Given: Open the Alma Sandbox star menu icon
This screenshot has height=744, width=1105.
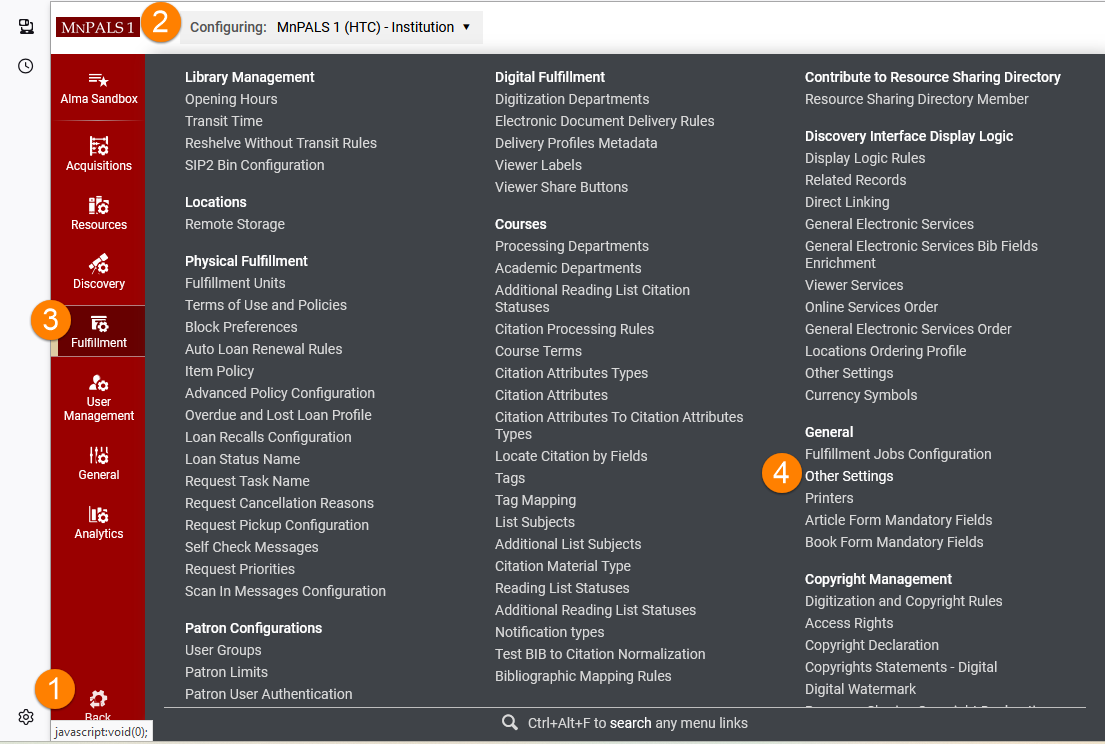Looking at the screenshot, I should (98, 80).
